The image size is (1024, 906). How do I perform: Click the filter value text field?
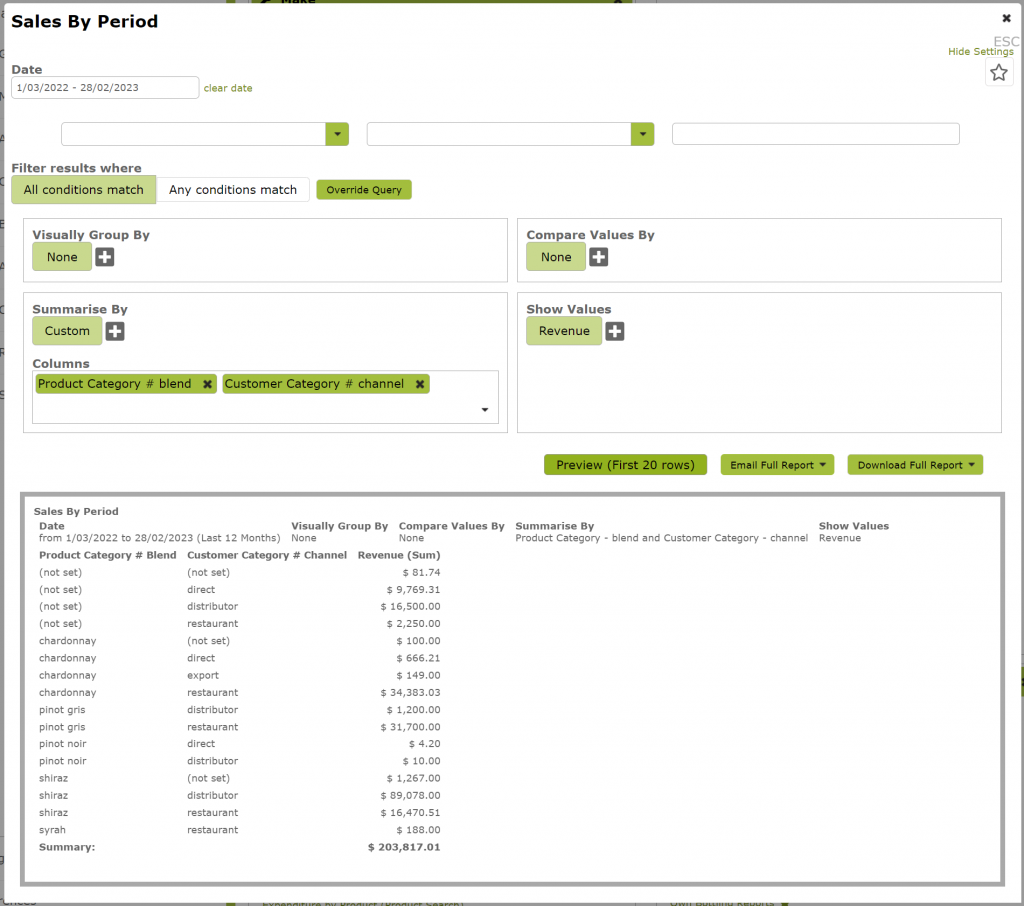(816, 134)
